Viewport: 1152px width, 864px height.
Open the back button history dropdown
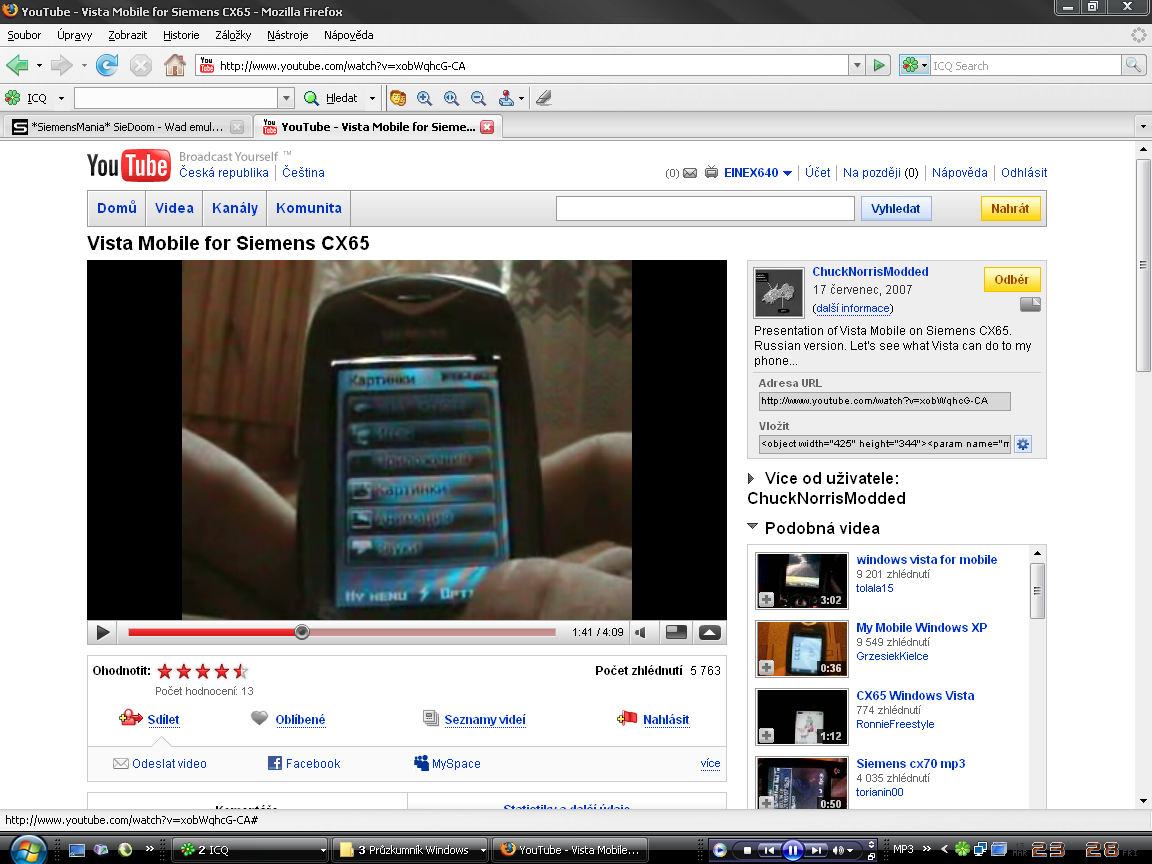(x=40, y=65)
